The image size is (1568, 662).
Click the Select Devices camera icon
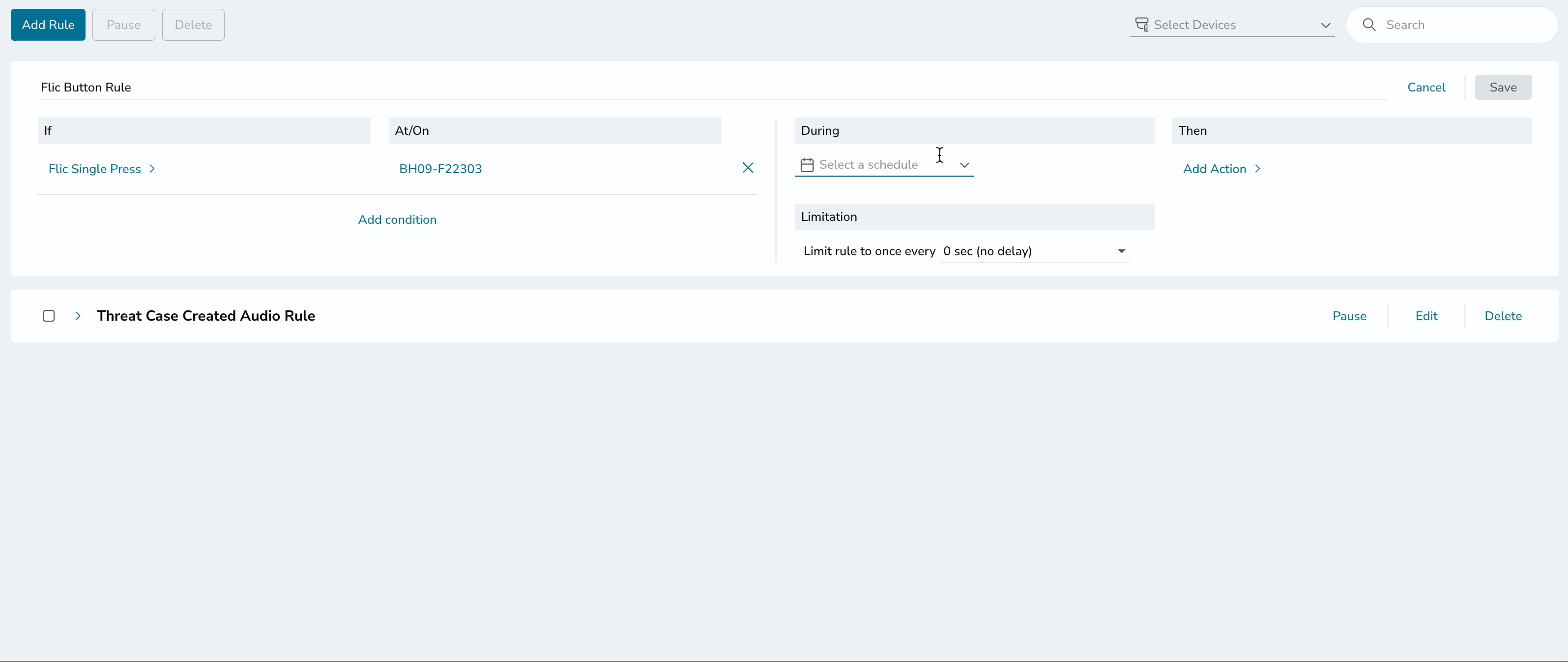click(x=1142, y=25)
